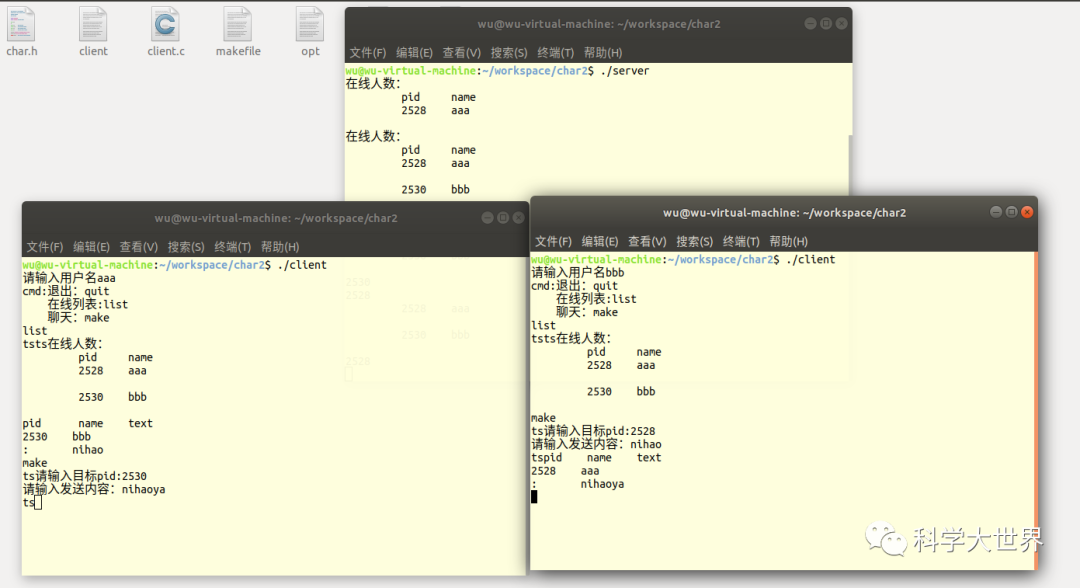This screenshot has height=588, width=1080.
Task: Open 帮助(H) menu in aaa client terminal
Action: (280, 246)
